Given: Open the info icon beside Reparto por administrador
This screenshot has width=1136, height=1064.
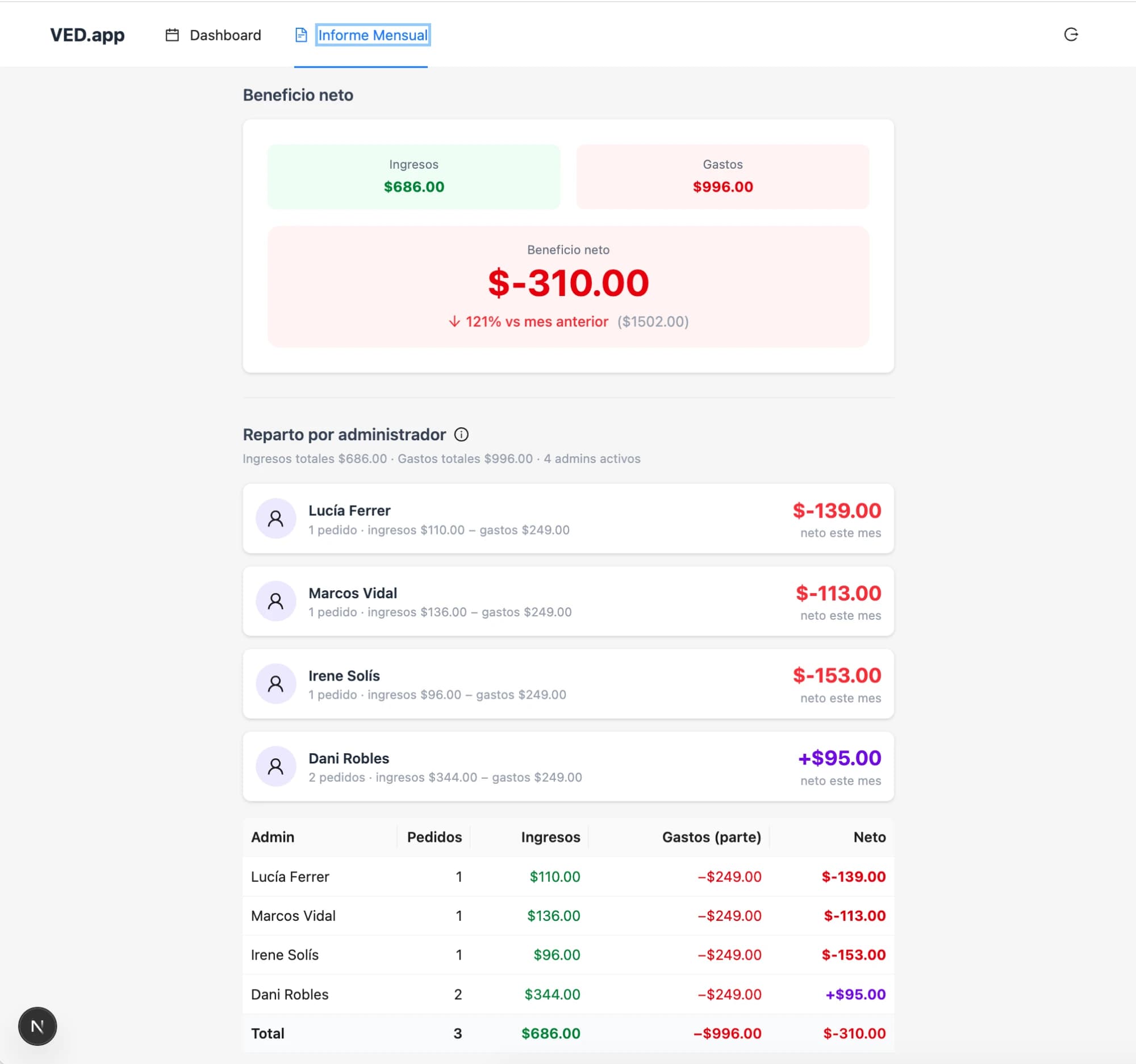Looking at the screenshot, I should click(461, 435).
